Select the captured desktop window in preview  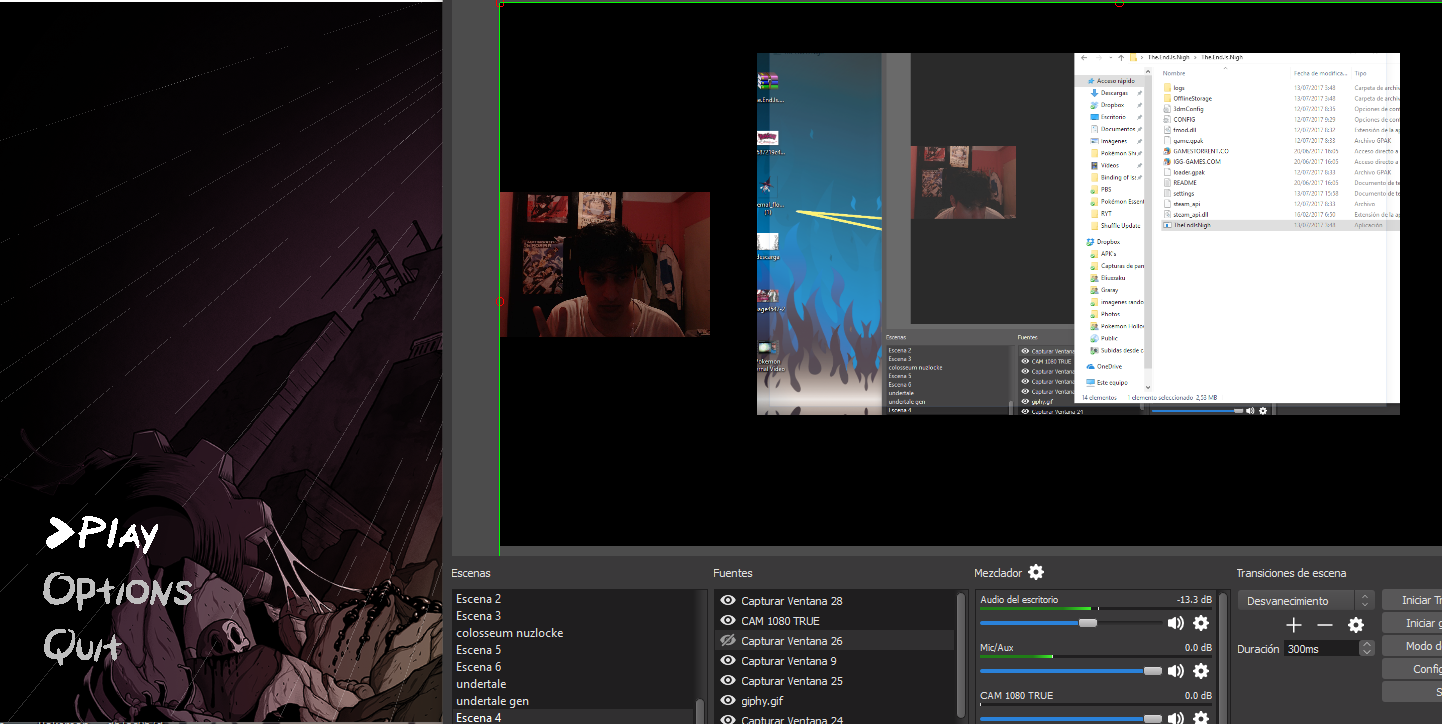(x=1078, y=233)
